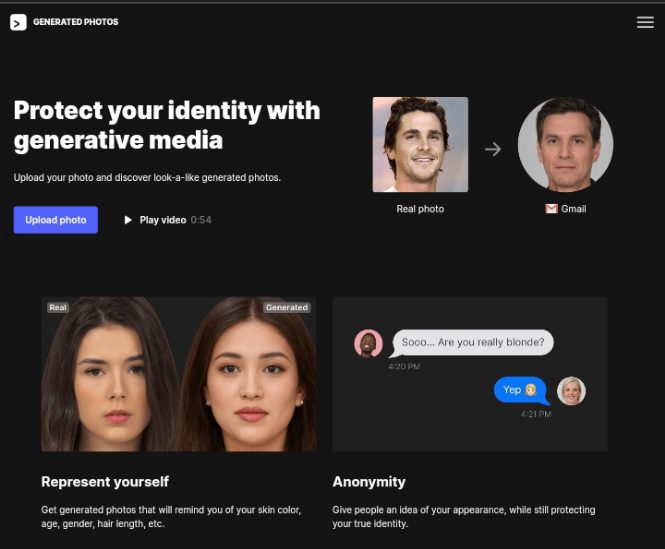Select the circular generated Gmail avatar

[565, 145]
